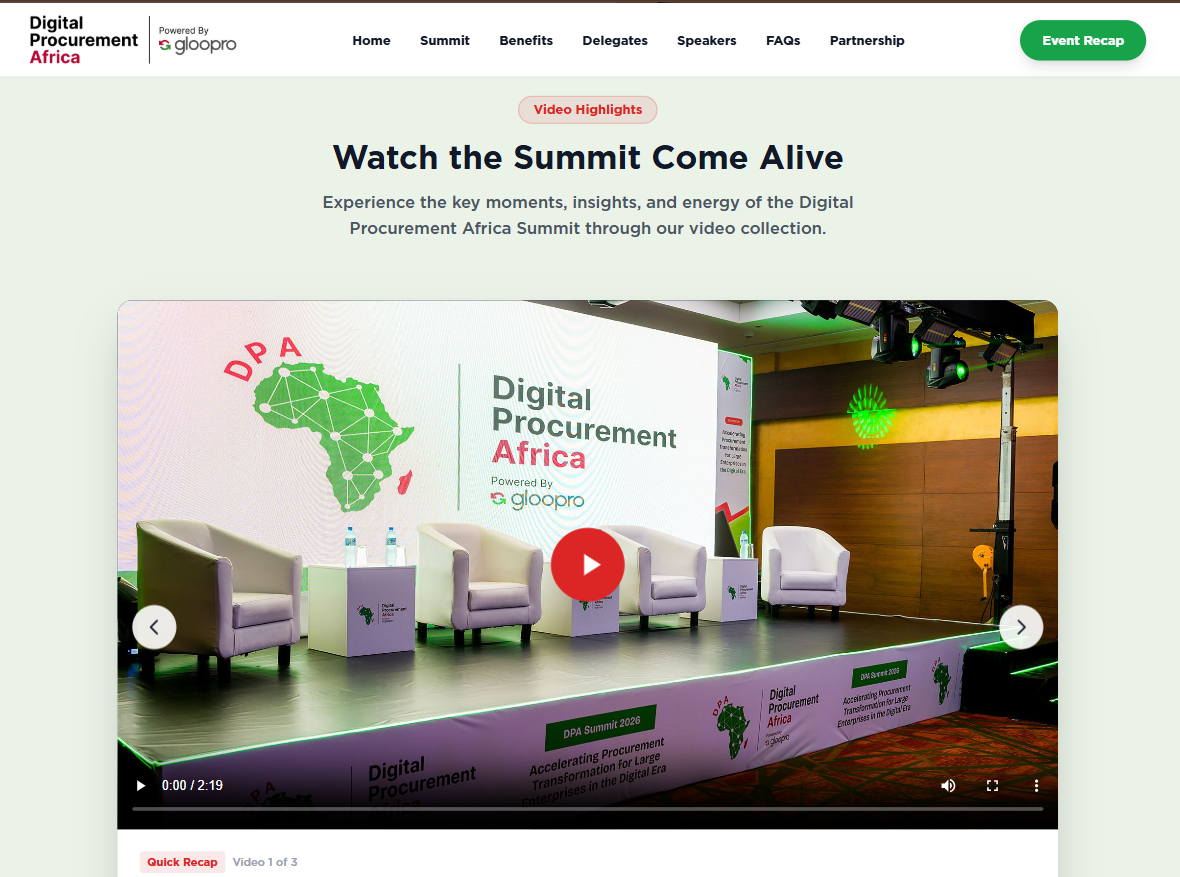Click the green Event Recap button
The image size is (1180, 877).
[x=1083, y=41]
